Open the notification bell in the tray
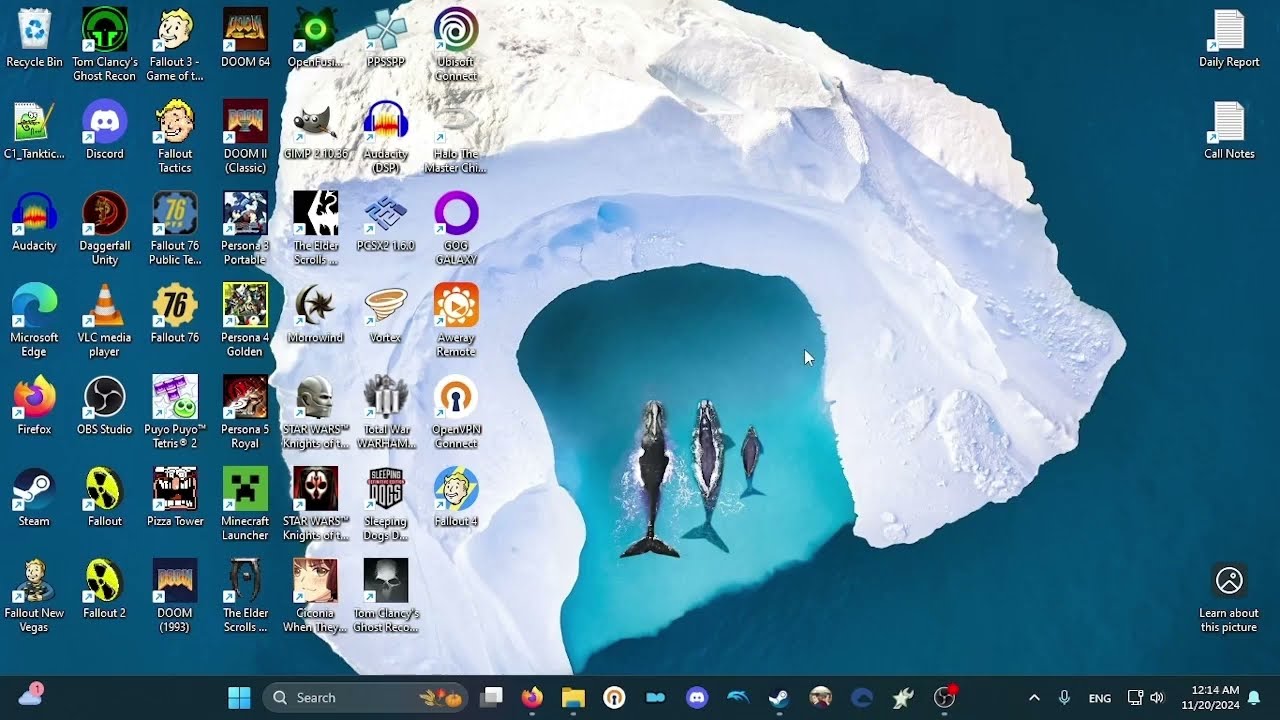Image resolution: width=1280 pixels, height=720 pixels. tap(1254, 698)
